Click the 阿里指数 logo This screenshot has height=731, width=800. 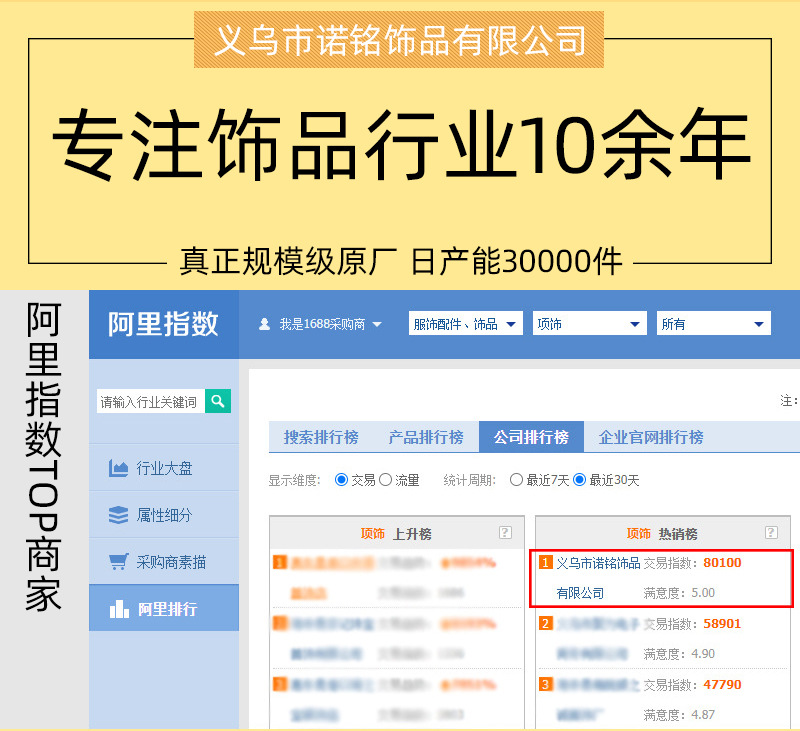[x=163, y=324]
